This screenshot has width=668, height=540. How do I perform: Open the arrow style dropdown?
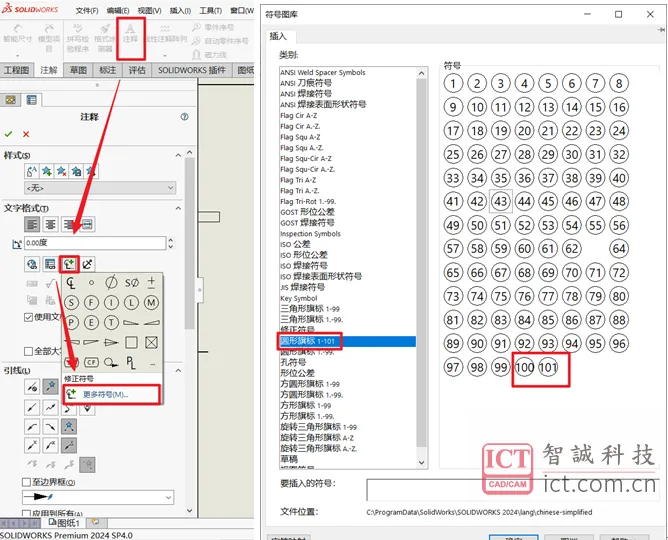98,497
